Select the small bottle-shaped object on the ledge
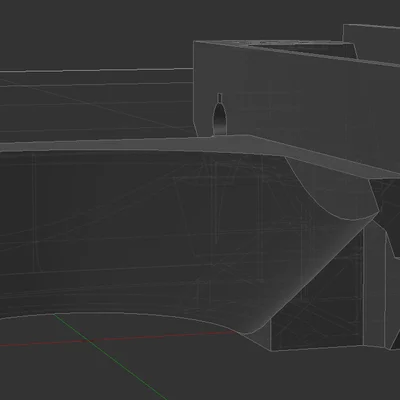The image size is (400, 400). (220, 115)
